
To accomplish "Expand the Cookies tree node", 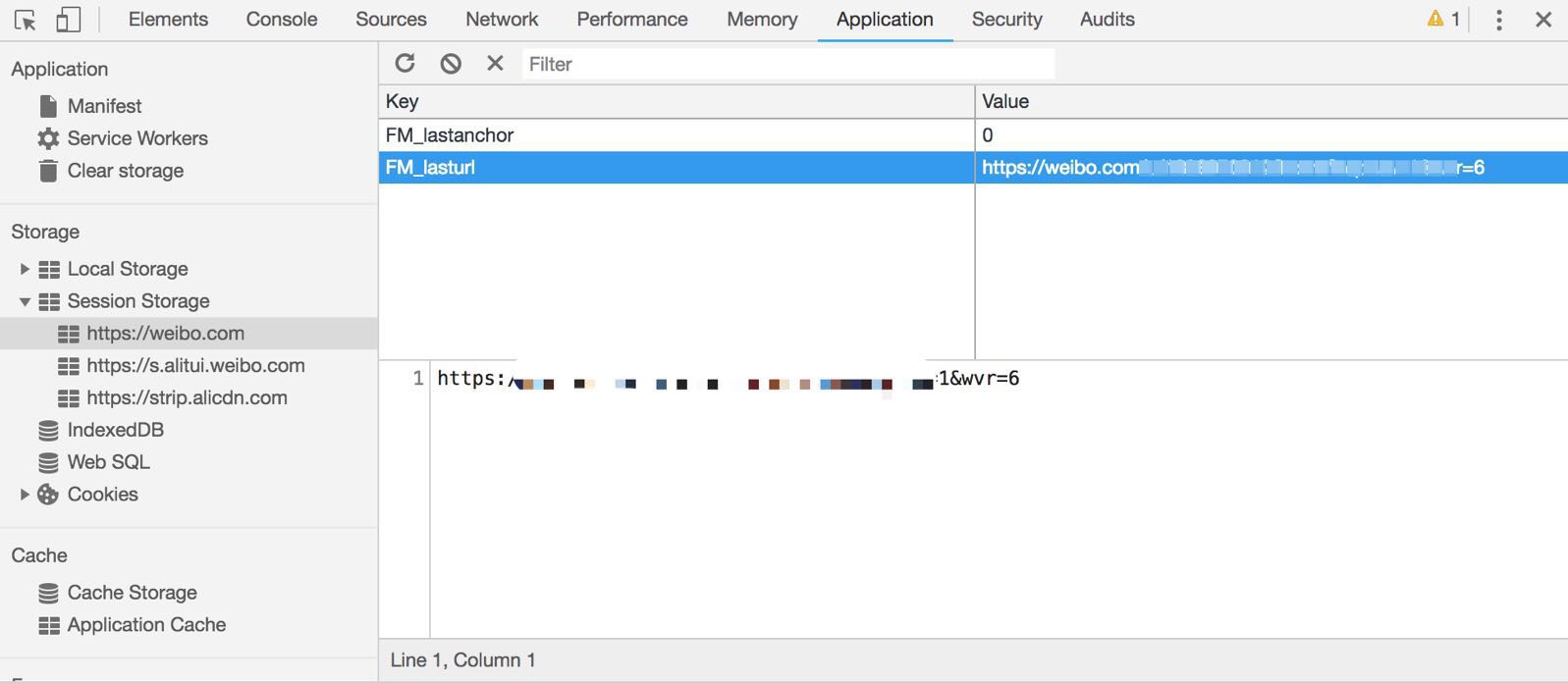I will point(25,495).
